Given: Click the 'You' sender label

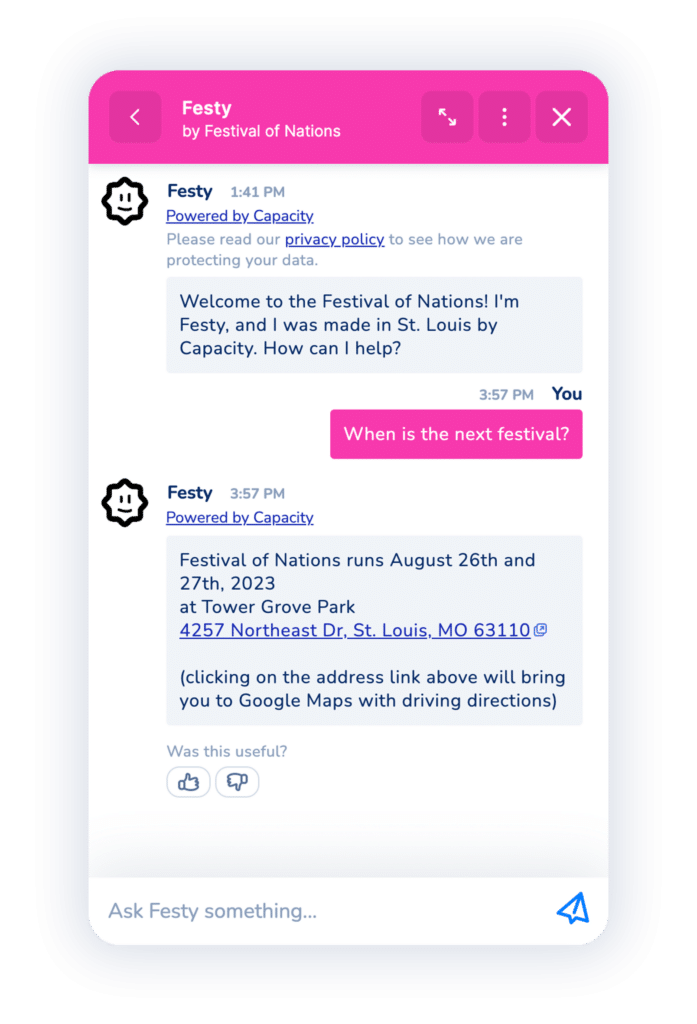Looking at the screenshot, I should (x=566, y=394).
